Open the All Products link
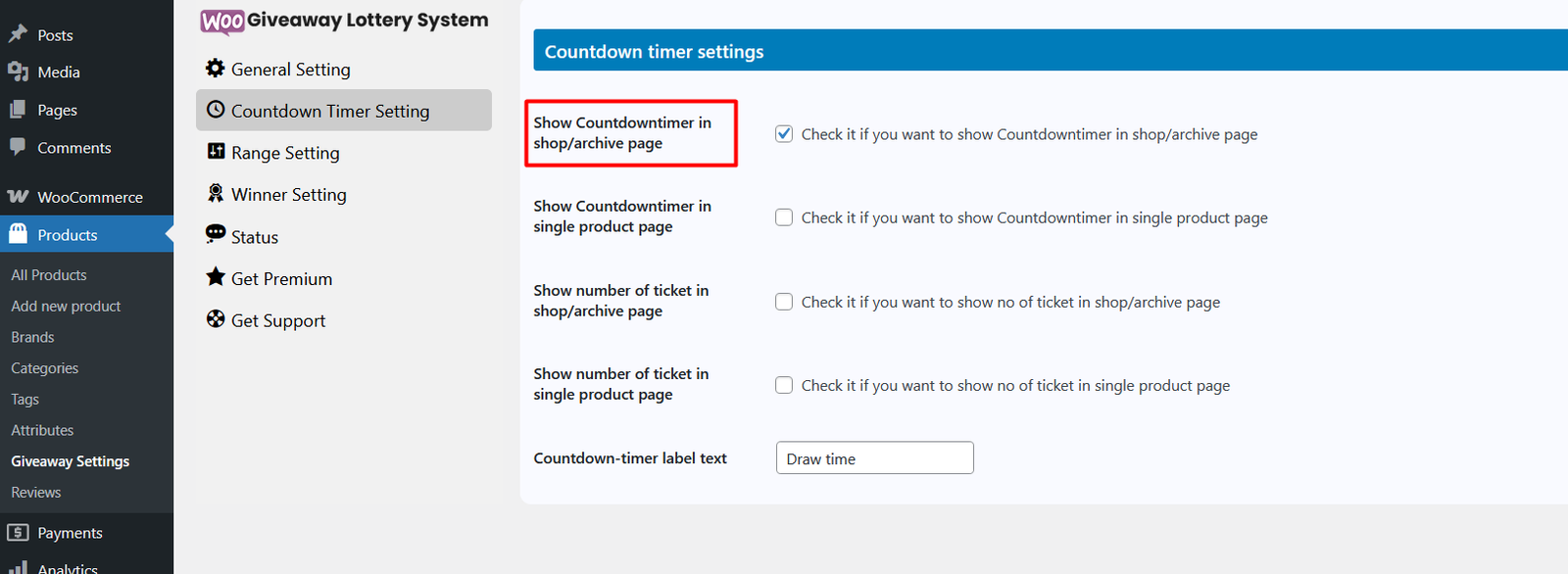 click(x=49, y=275)
